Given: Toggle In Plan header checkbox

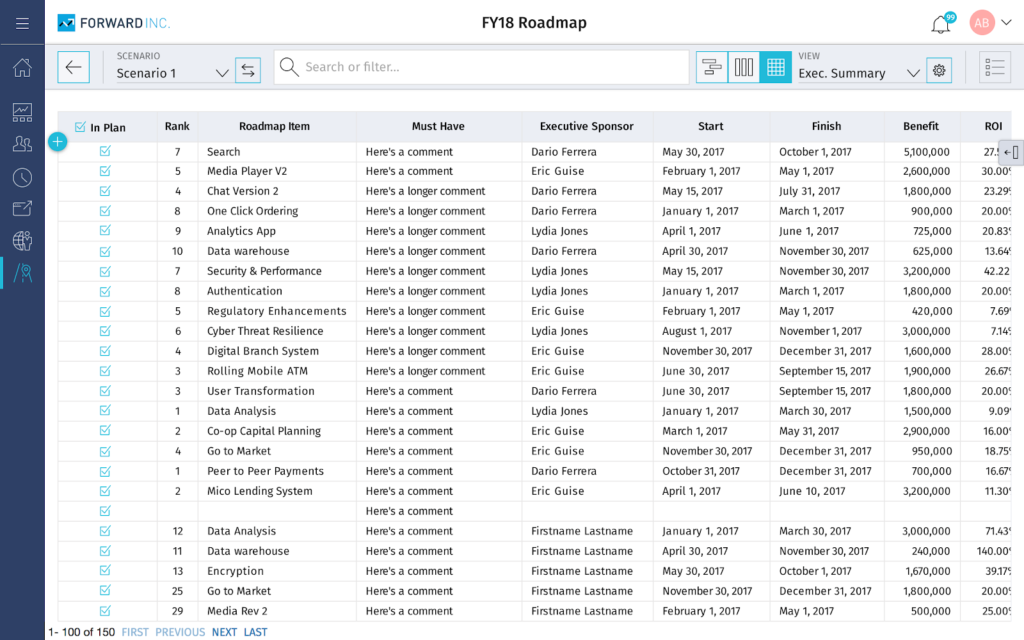Looking at the screenshot, I should click(80, 127).
